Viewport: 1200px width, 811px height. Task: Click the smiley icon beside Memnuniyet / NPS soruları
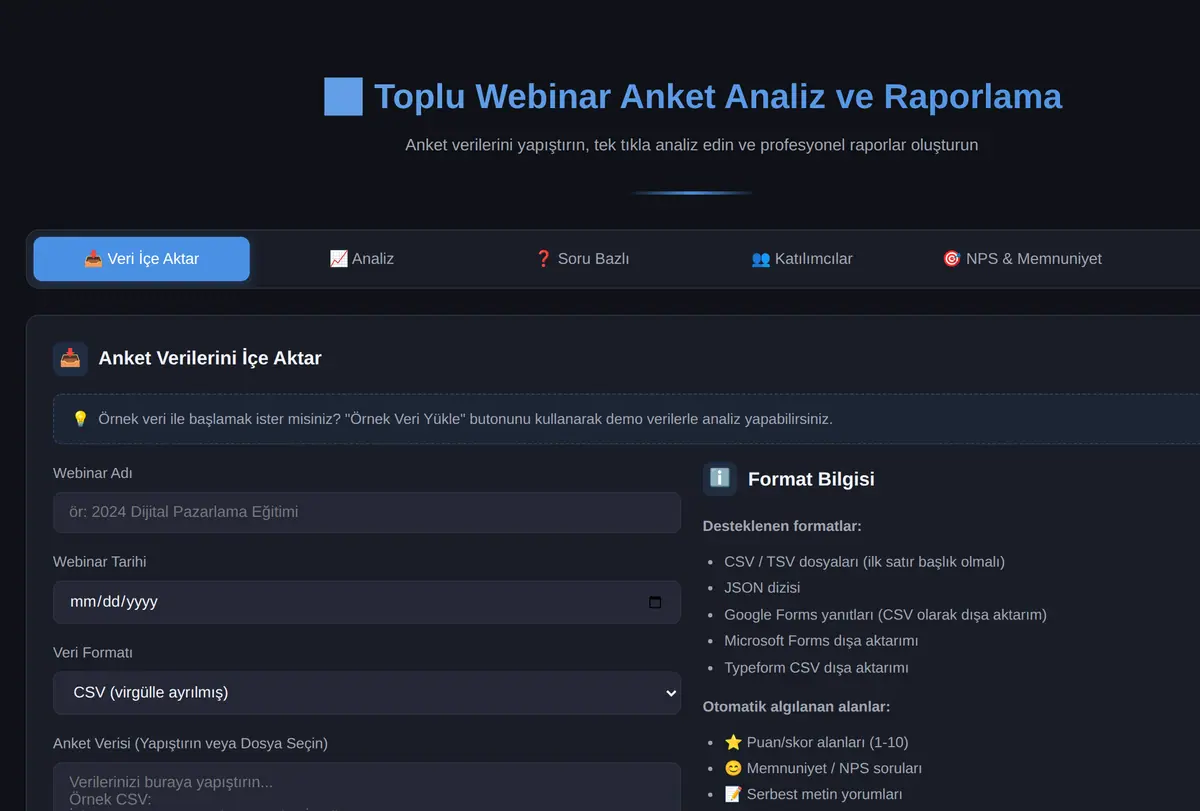(x=733, y=768)
